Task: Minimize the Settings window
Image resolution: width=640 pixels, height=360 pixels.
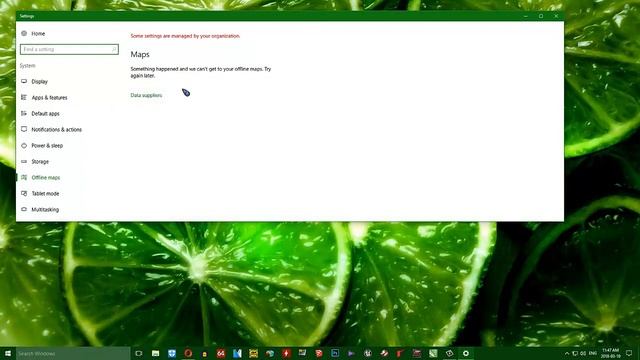Action: [526, 16]
